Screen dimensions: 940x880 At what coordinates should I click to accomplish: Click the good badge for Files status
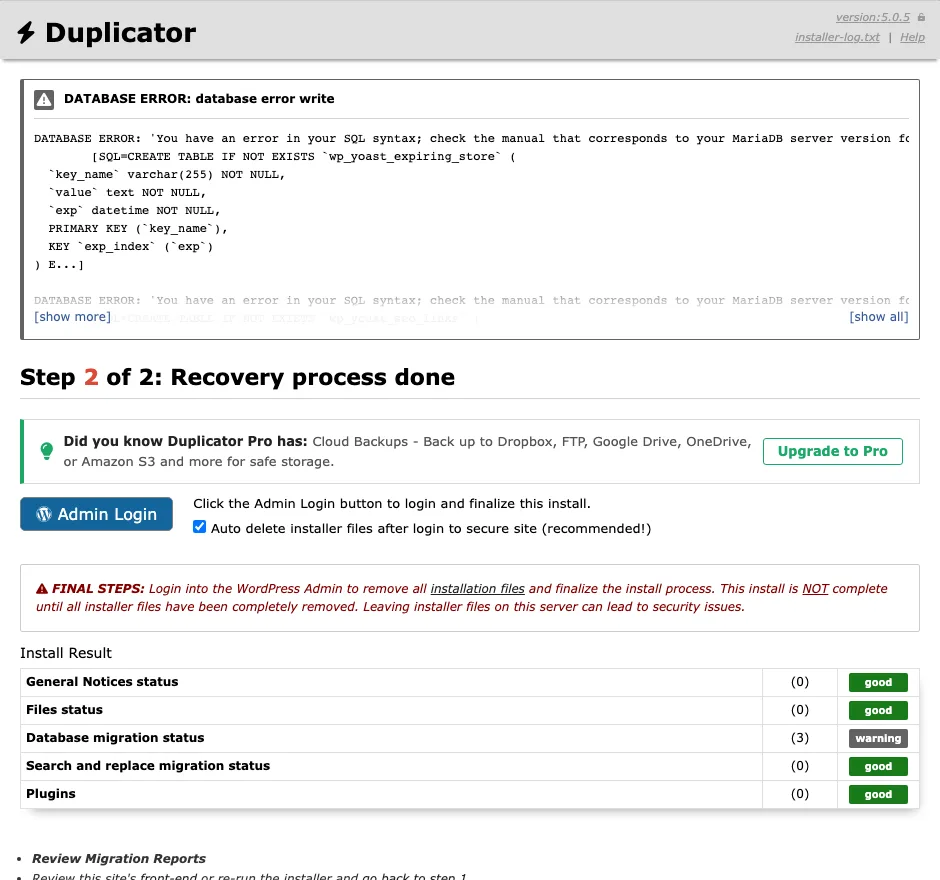(878, 710)
